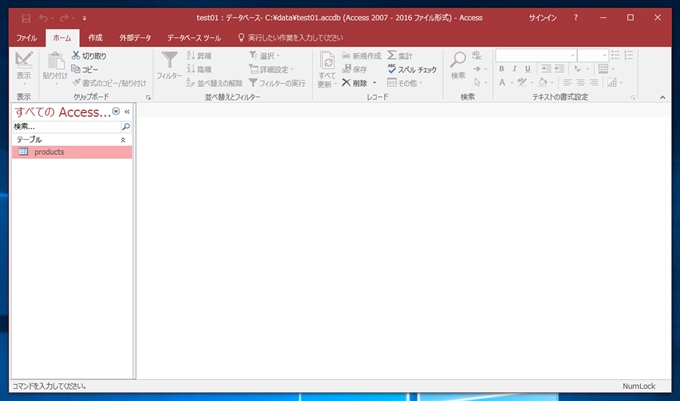This screenshot has width=680, height=401.
Task: Click サインイン sign in link
Action: pos(543,18)
